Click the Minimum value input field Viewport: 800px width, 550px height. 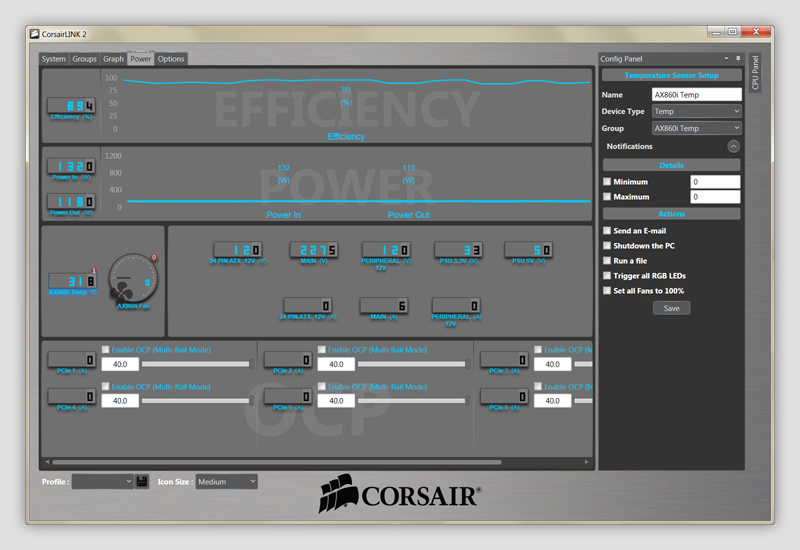(x=715, y=182)
